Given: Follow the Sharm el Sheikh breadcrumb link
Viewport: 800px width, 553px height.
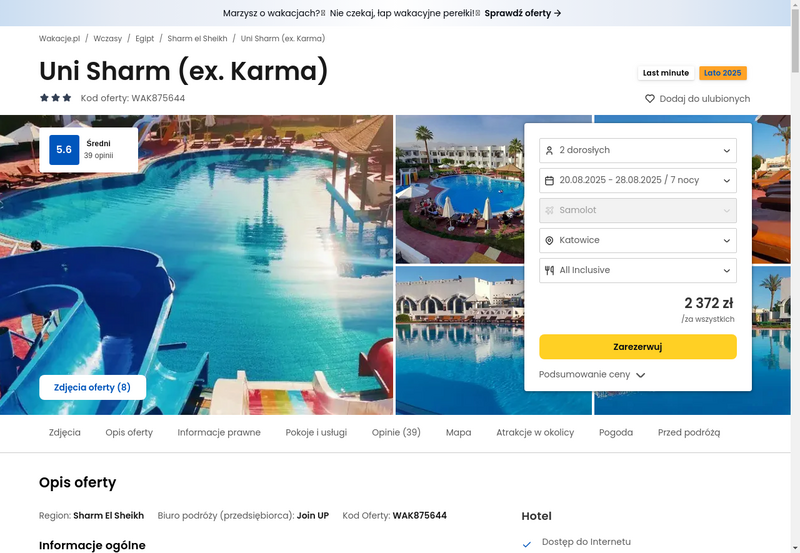Looking at the screenshot, I should tap(197, 38).
